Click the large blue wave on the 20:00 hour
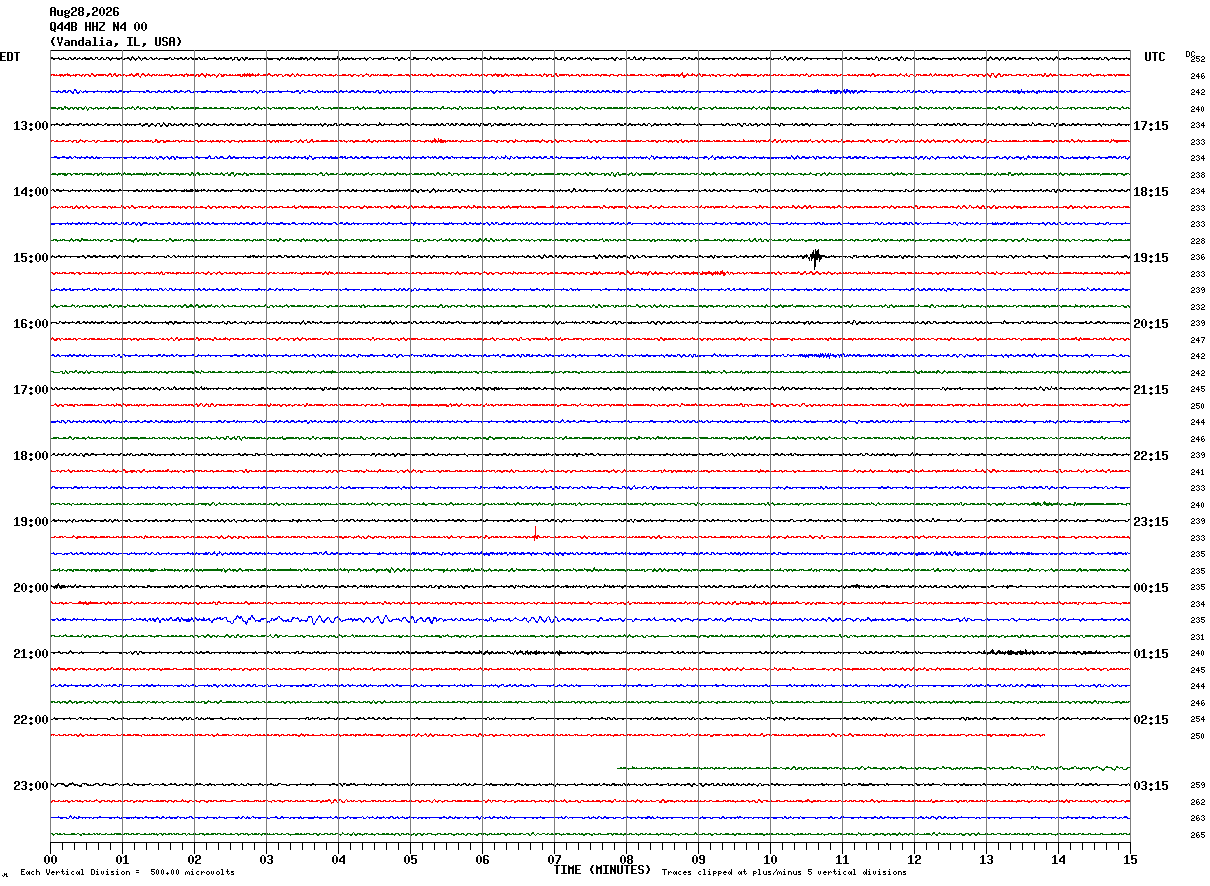This screenshot has width=1210, height=886. pos(245,619)
